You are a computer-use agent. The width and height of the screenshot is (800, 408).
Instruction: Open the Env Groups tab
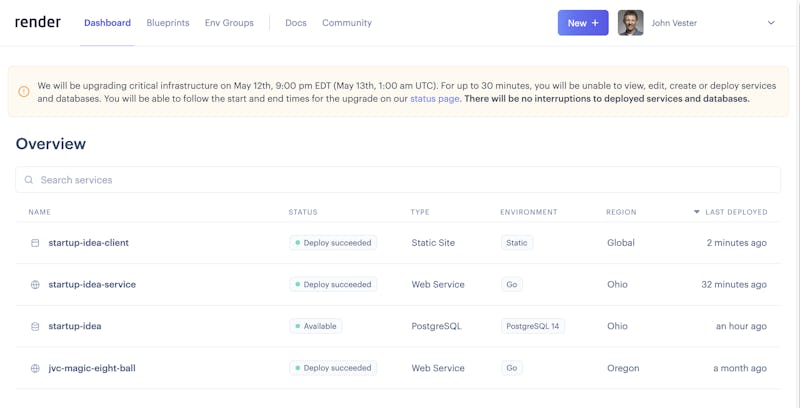[229, 23]
